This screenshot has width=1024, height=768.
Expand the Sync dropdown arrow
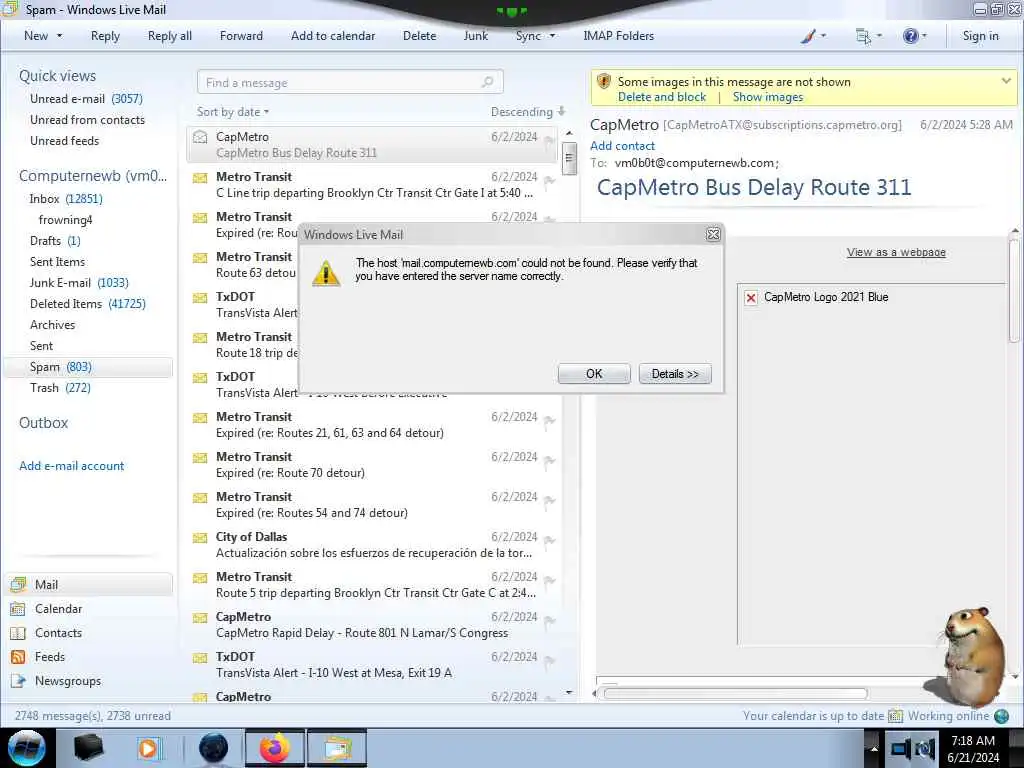tap(552, 36)
